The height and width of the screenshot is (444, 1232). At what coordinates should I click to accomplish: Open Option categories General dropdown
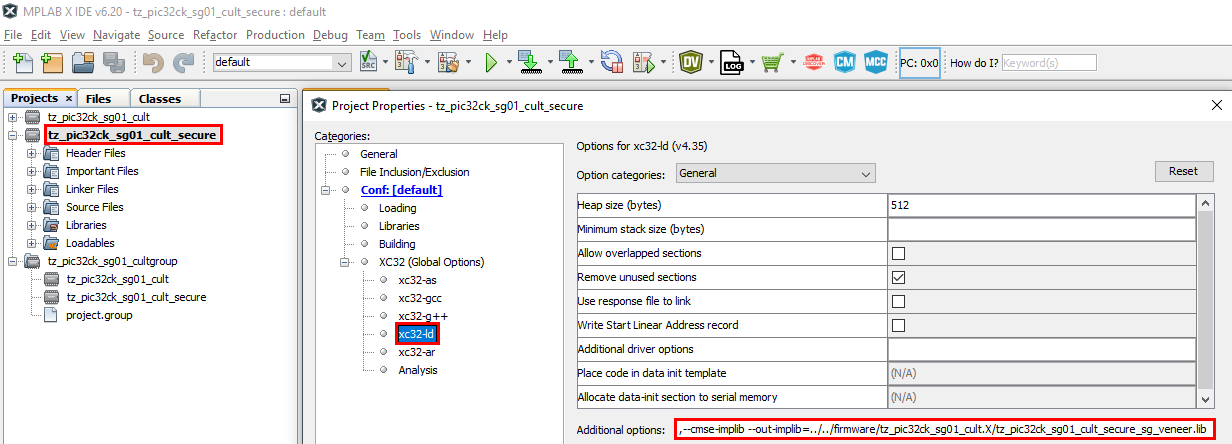[774, 173]
